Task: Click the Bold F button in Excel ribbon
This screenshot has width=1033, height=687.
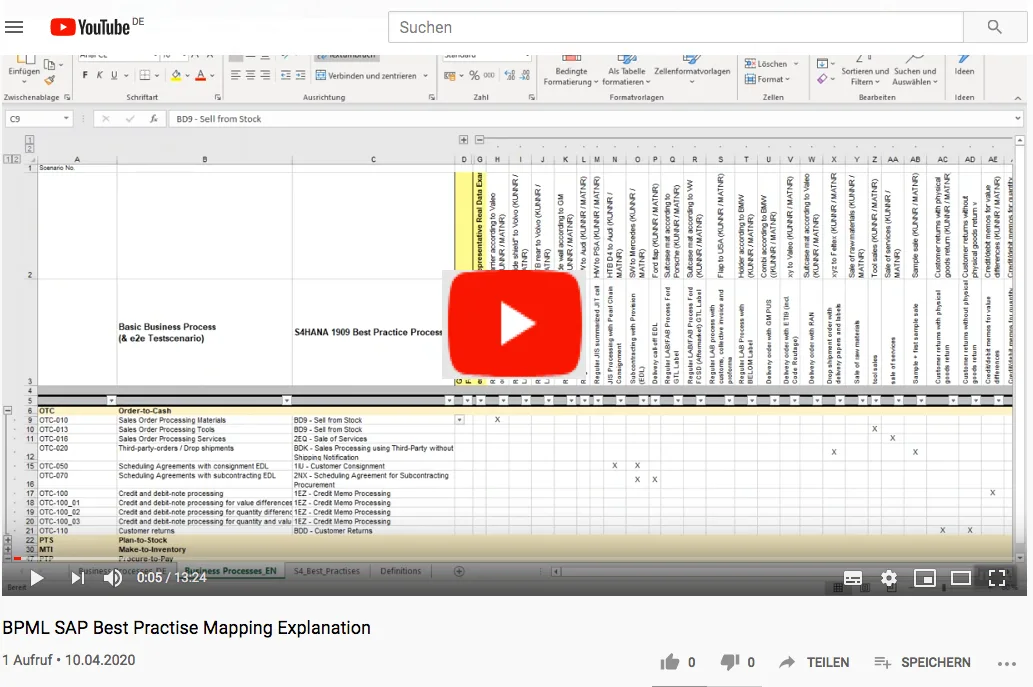Action: 85,75
